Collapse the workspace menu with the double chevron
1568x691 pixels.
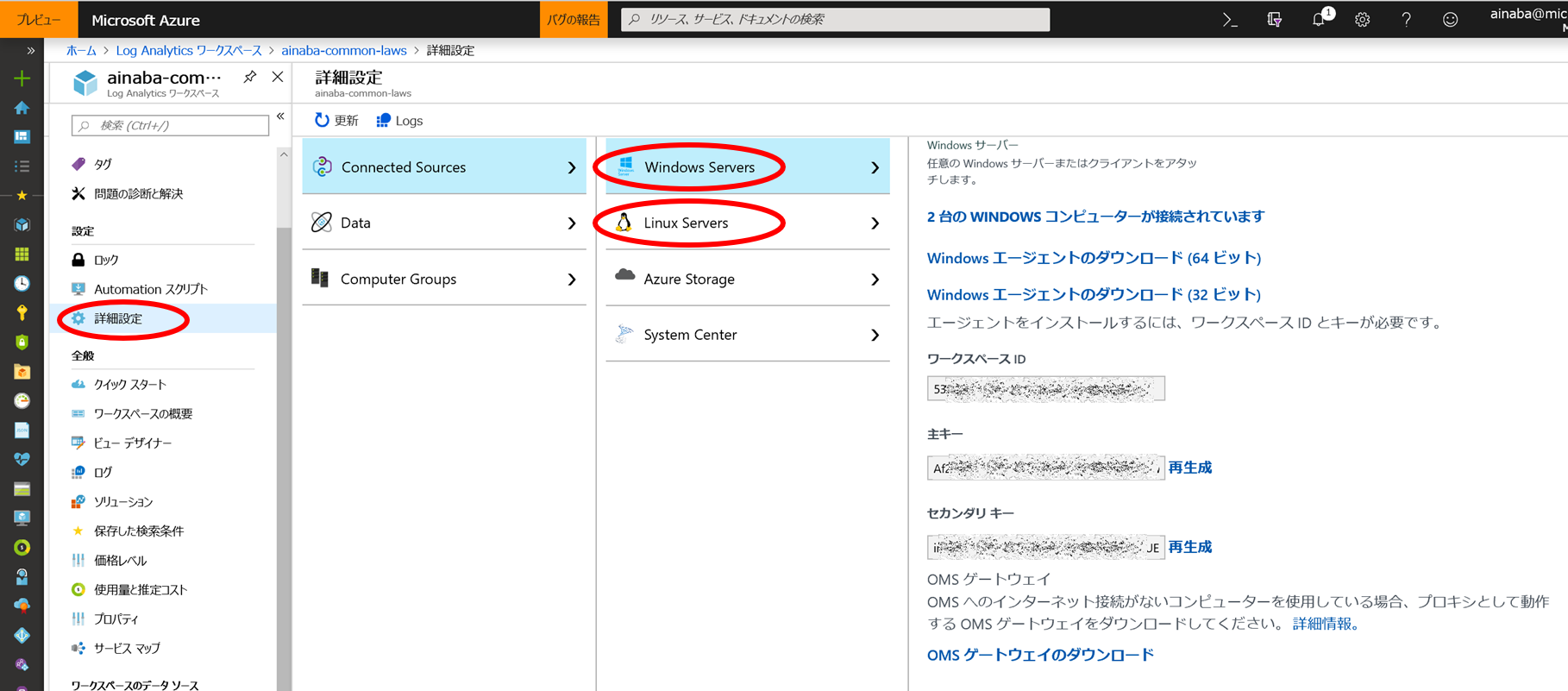(281, 116)
